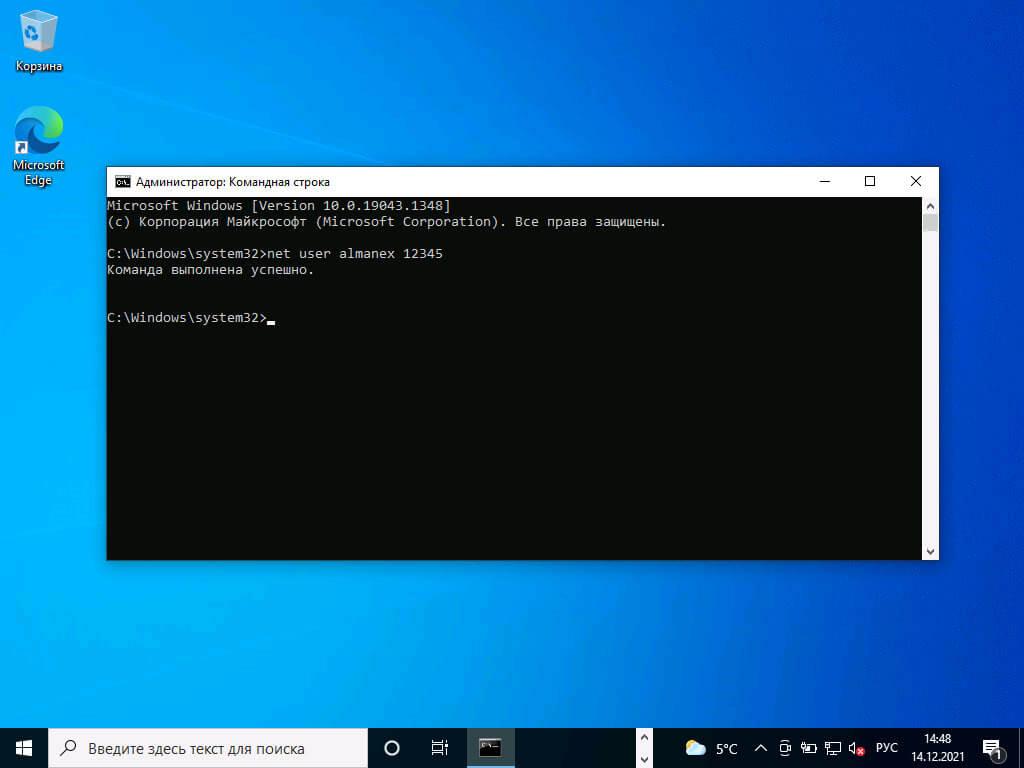This screenshot has width=1024, height=768.
Task: Click the taskbar toolbar down arrow
Action: pyautogui.click(x=644, y=760)
